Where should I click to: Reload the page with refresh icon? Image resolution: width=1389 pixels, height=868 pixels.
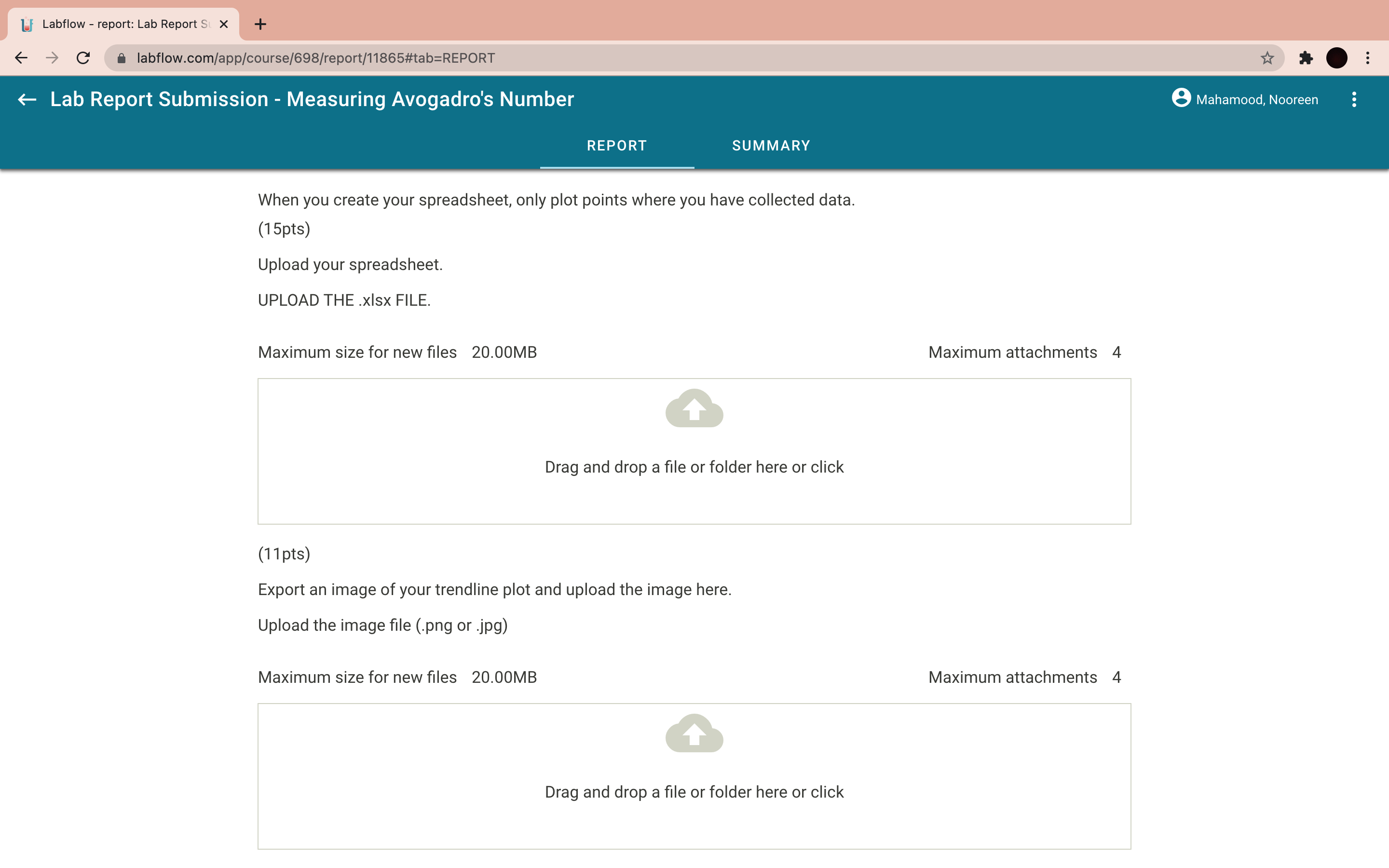pyautogui.click(x=83, y=58)
